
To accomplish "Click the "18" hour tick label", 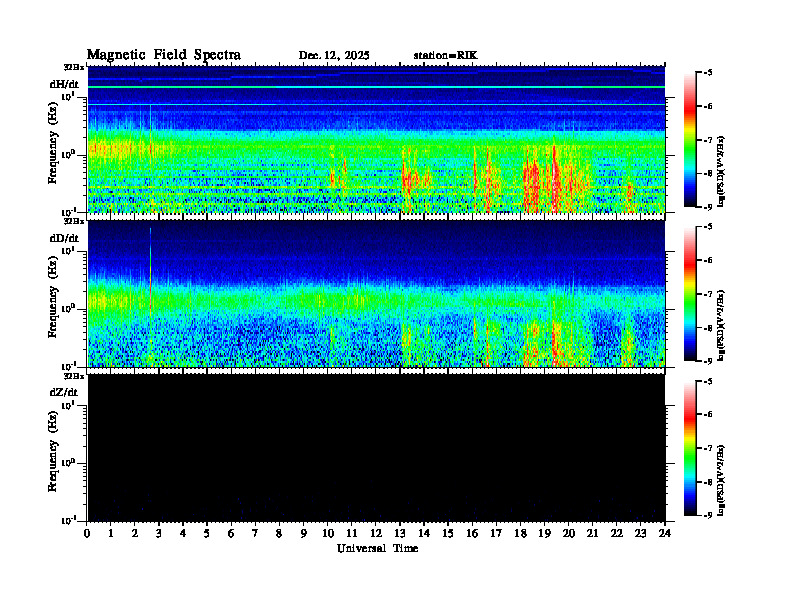I will pyautogui.click(x=520, y=534).
